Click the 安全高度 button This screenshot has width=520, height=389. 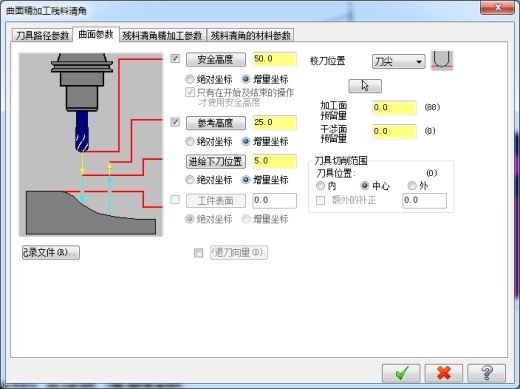[x=216, y=60]
